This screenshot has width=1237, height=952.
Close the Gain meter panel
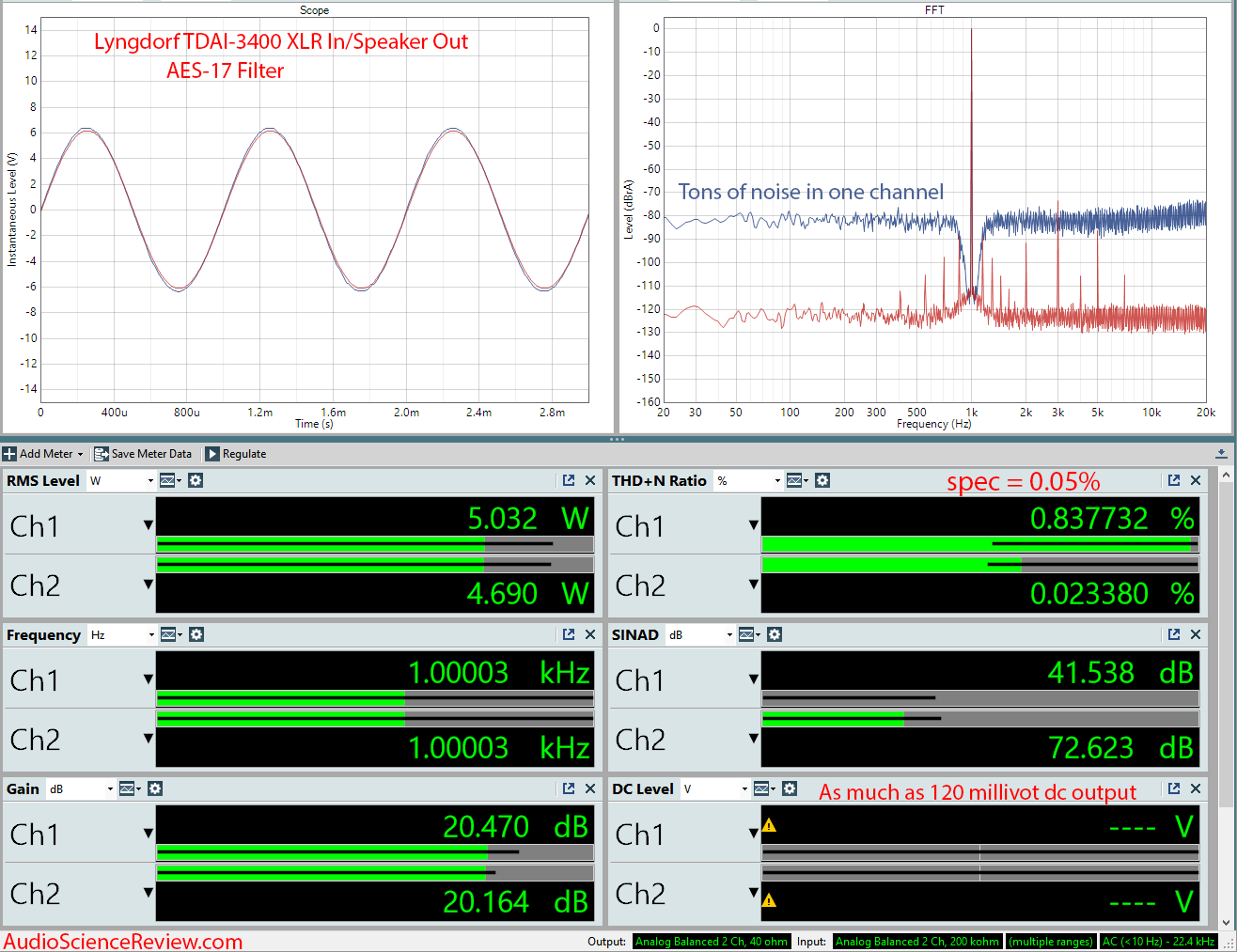(x=590, y=788)
